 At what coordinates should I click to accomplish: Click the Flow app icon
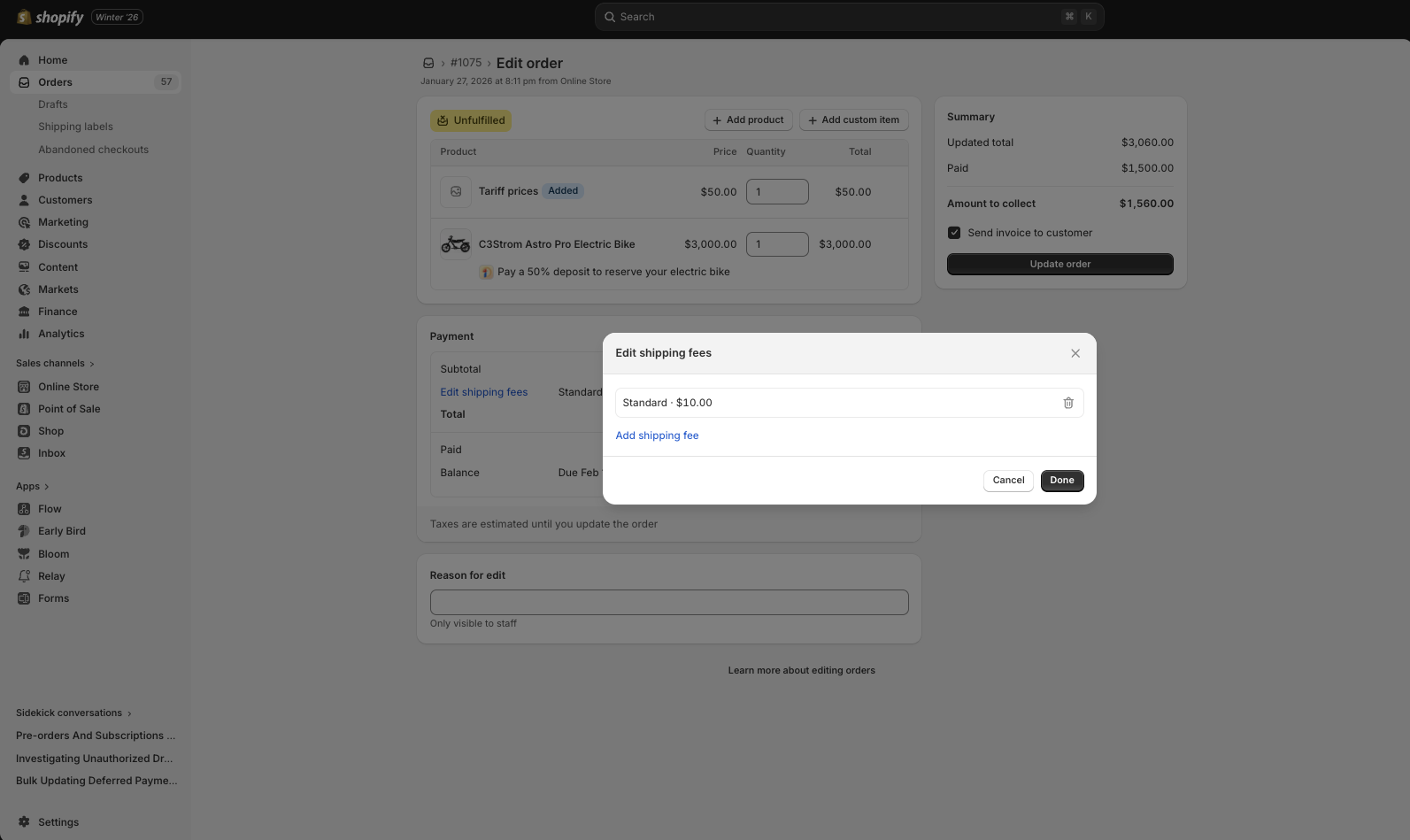[24, 509]
